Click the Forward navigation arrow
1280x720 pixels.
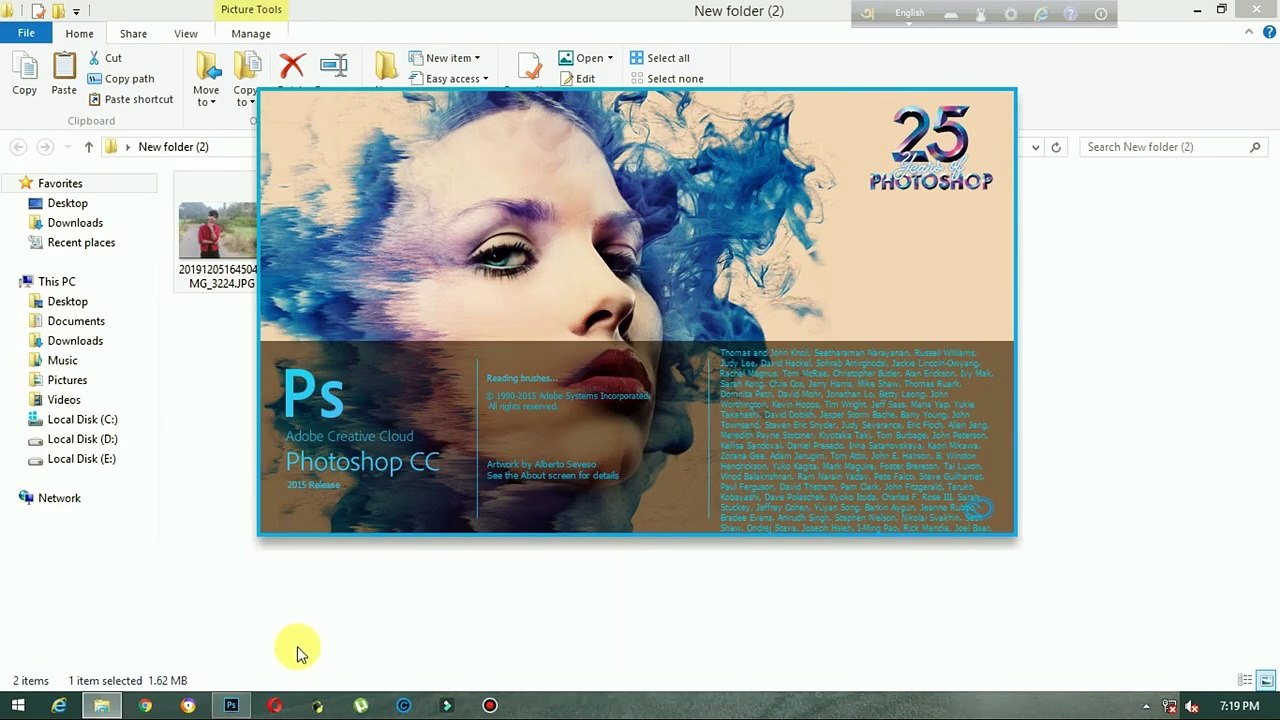44,147
